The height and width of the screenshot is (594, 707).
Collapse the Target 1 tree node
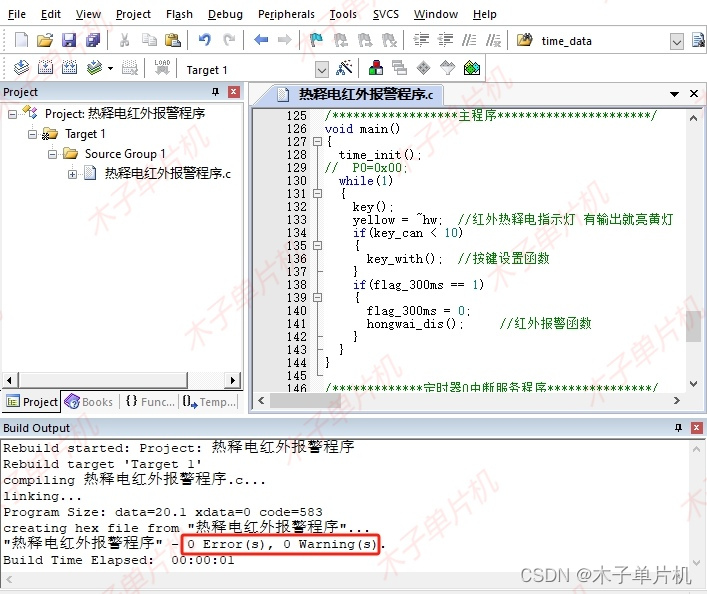[32, 134]
